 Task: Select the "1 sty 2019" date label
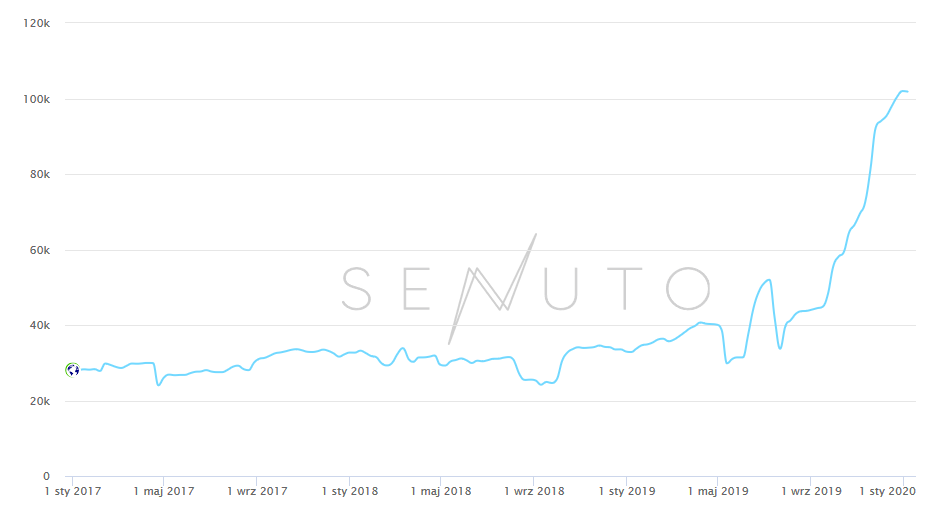coord(626,492)
